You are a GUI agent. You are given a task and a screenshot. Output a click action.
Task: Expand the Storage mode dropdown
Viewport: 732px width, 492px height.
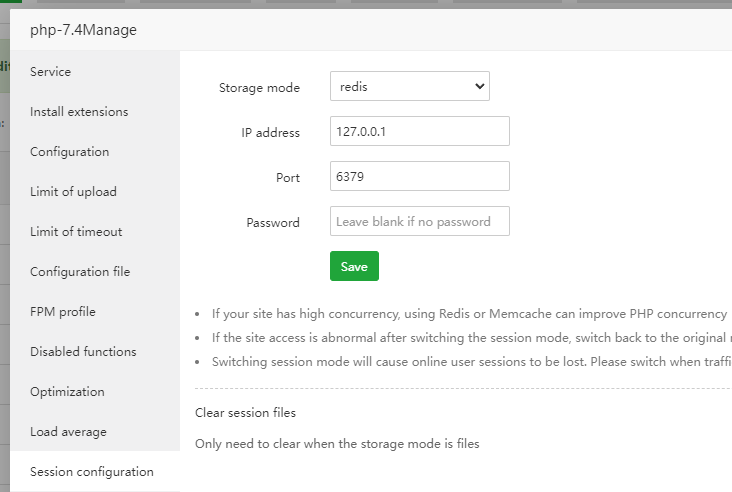point(409,87)
